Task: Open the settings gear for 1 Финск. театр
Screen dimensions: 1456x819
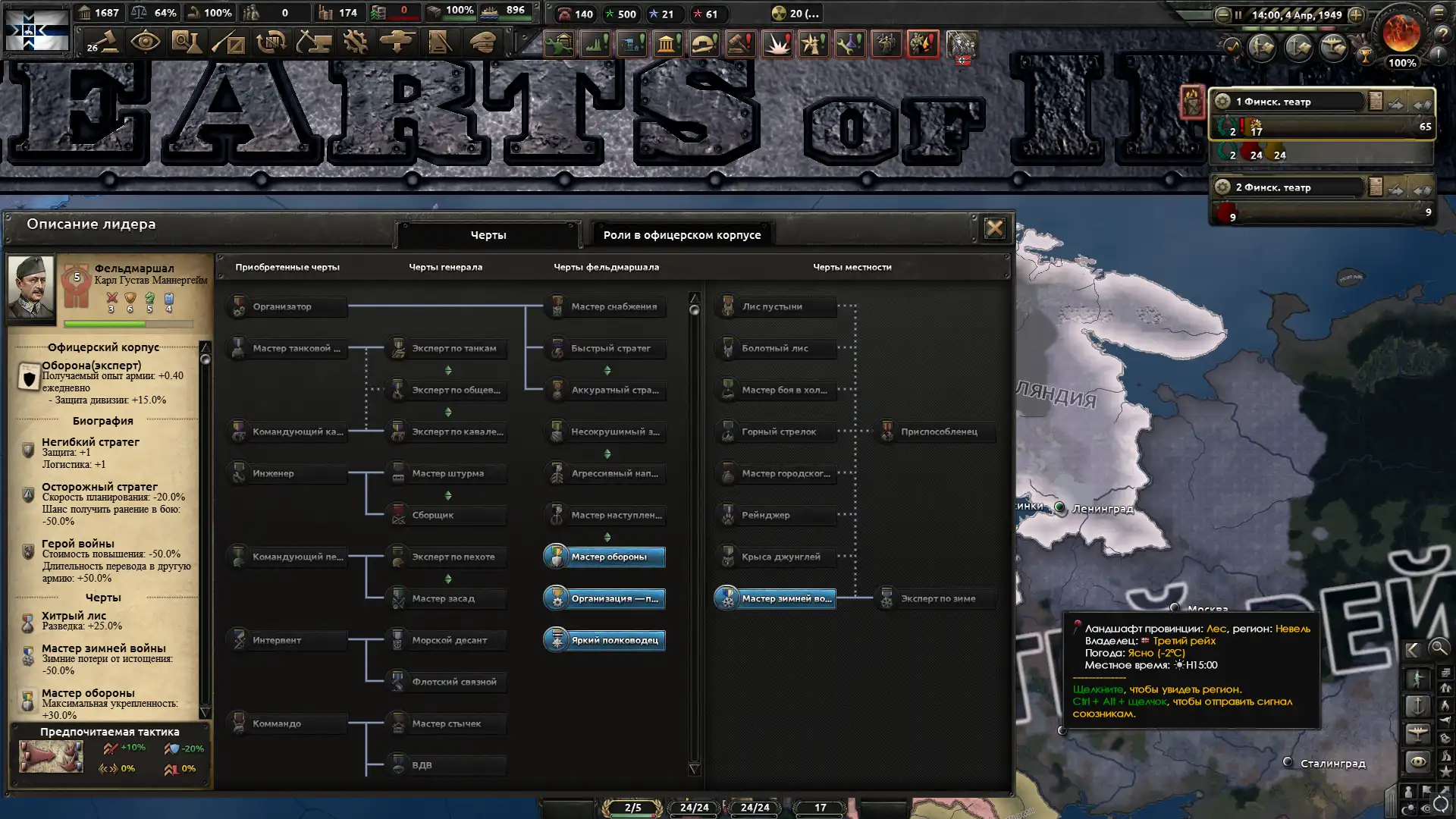Action: click(x=1222, y=101)
